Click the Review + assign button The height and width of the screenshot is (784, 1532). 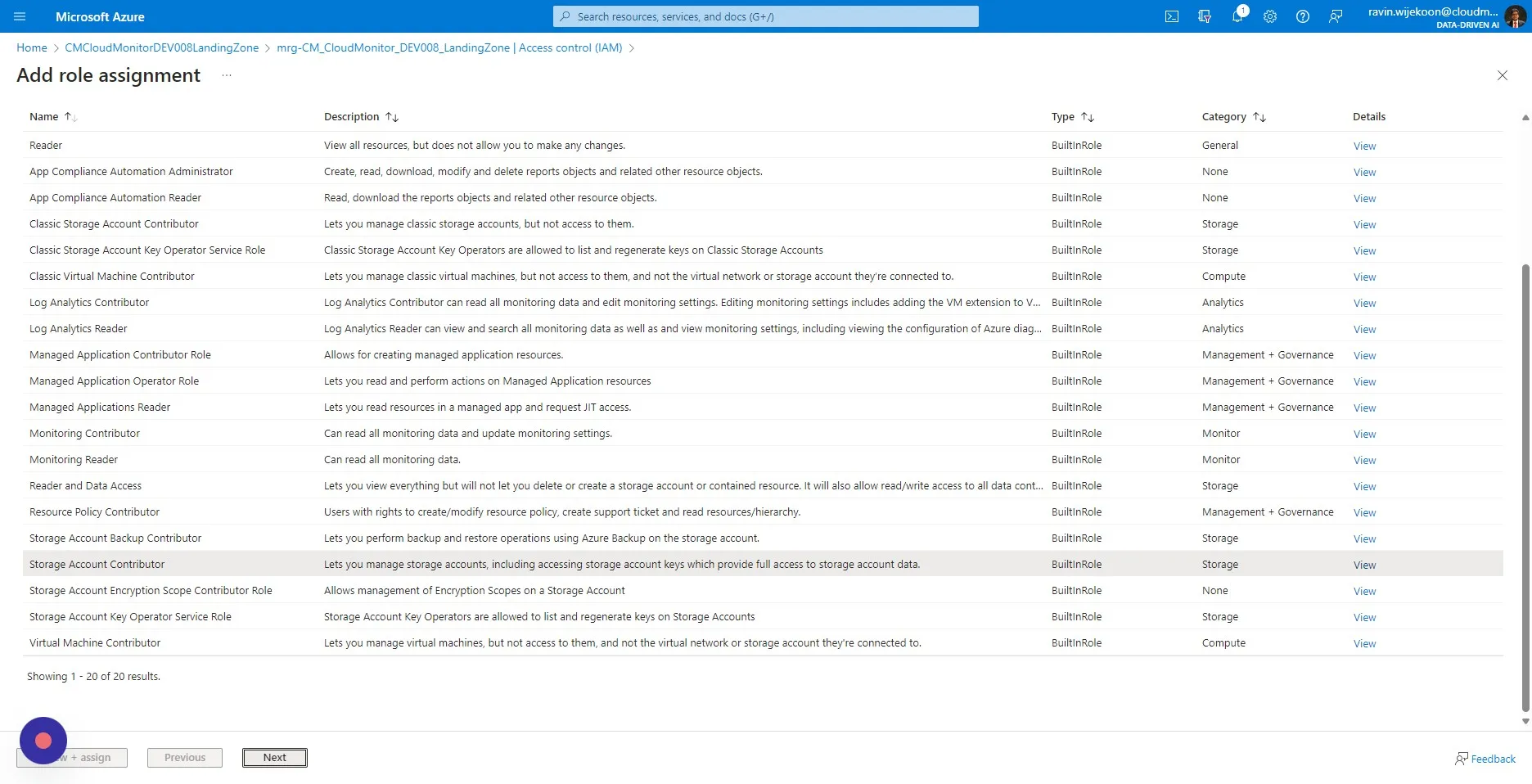72,758
